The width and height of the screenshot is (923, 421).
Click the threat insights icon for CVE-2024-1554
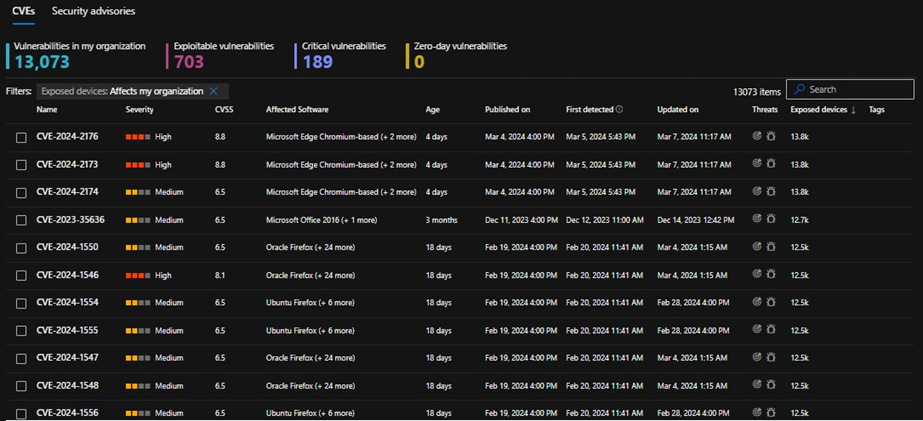(757, 302)
